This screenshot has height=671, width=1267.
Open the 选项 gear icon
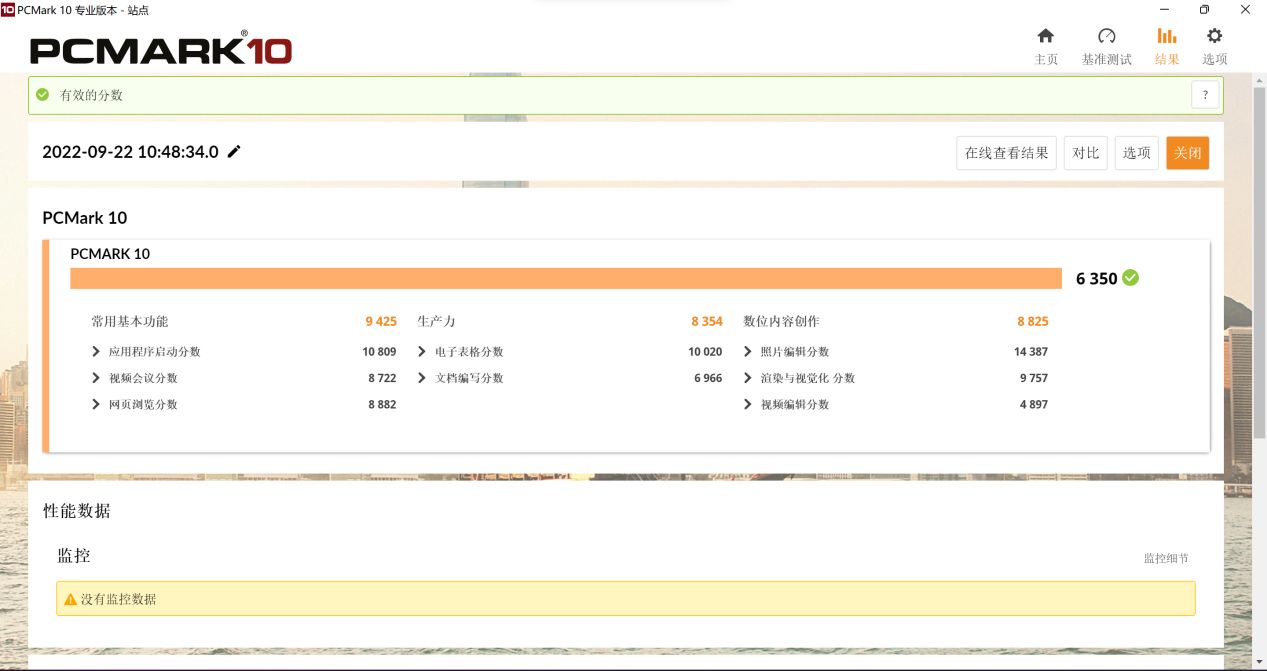(1215, 36)
